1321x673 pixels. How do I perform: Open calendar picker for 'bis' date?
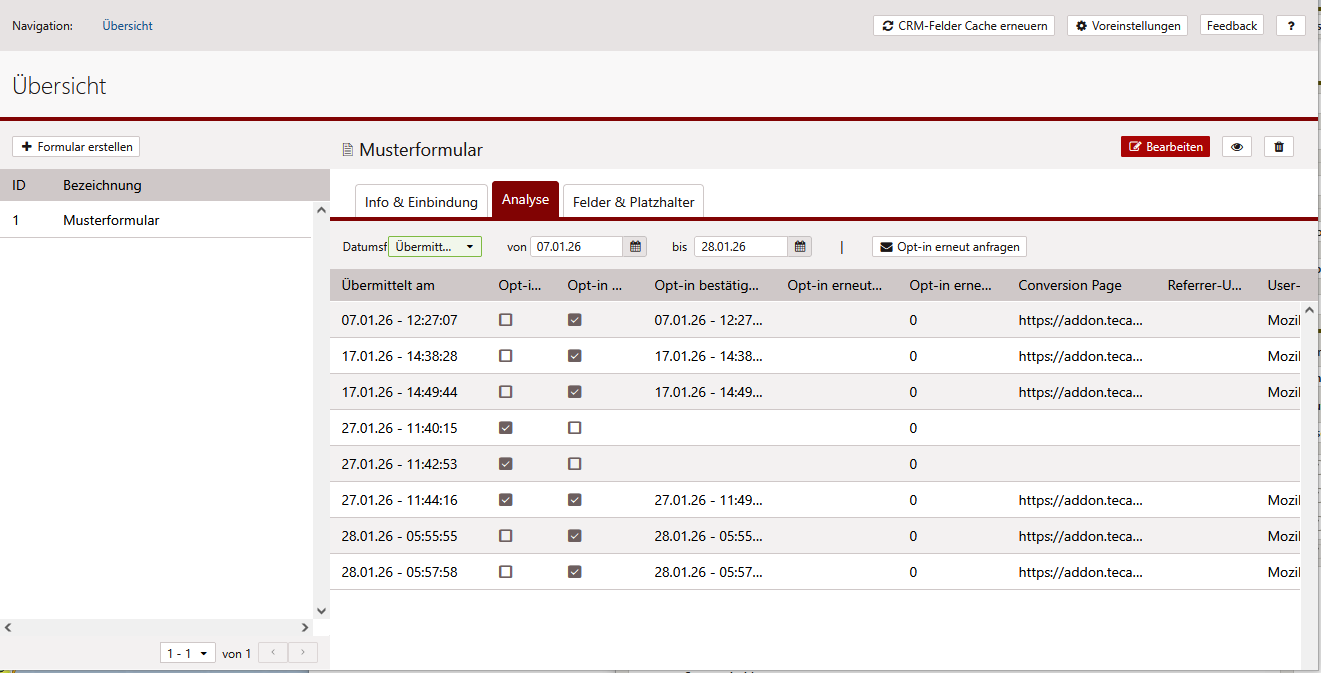tap(800, 246)
